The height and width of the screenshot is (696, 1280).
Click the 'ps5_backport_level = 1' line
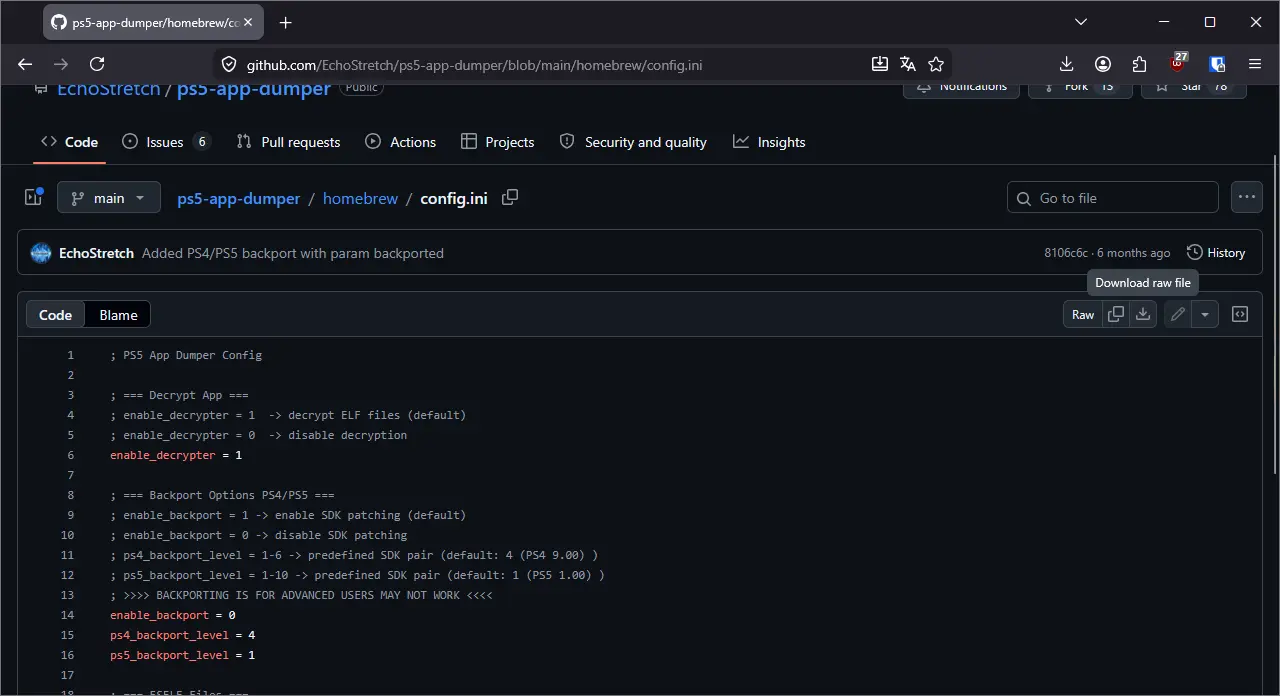click(x=183, y=655)
